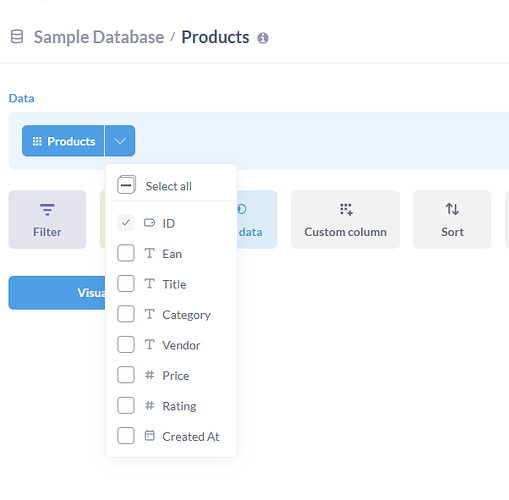
Task: Tick the Category column checkbox
Action: click(126, 314)
